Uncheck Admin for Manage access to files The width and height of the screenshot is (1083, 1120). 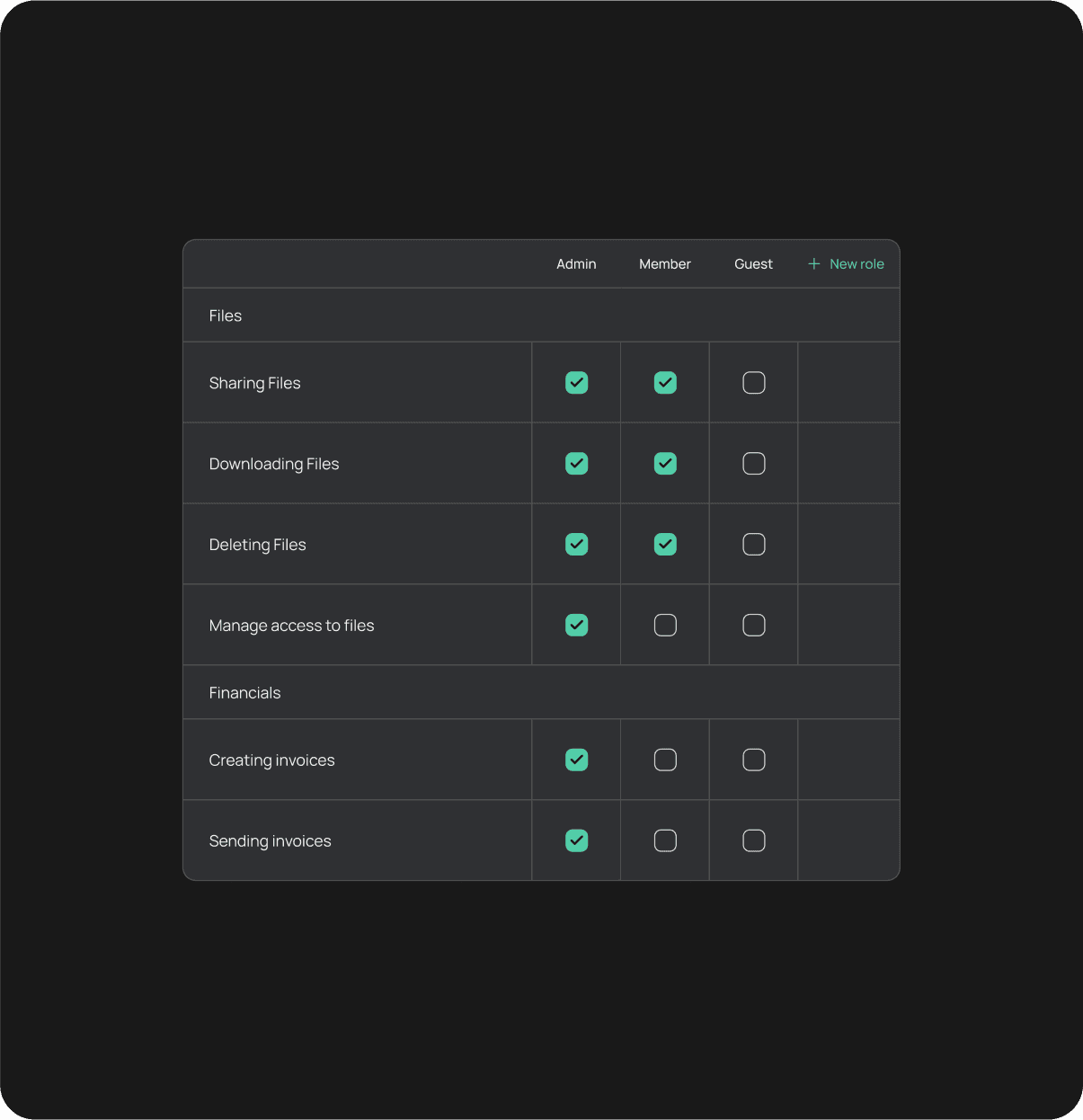point(577,625)
